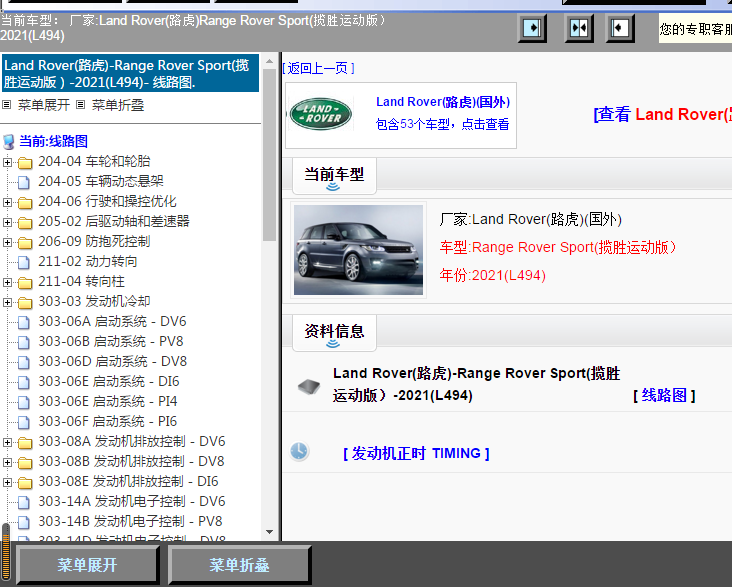The height and width of the screenshot is (587, 732).
Task: Click folder icon of 205-02 后驱动轴和差速器
Action: click(x=25, y=223)
